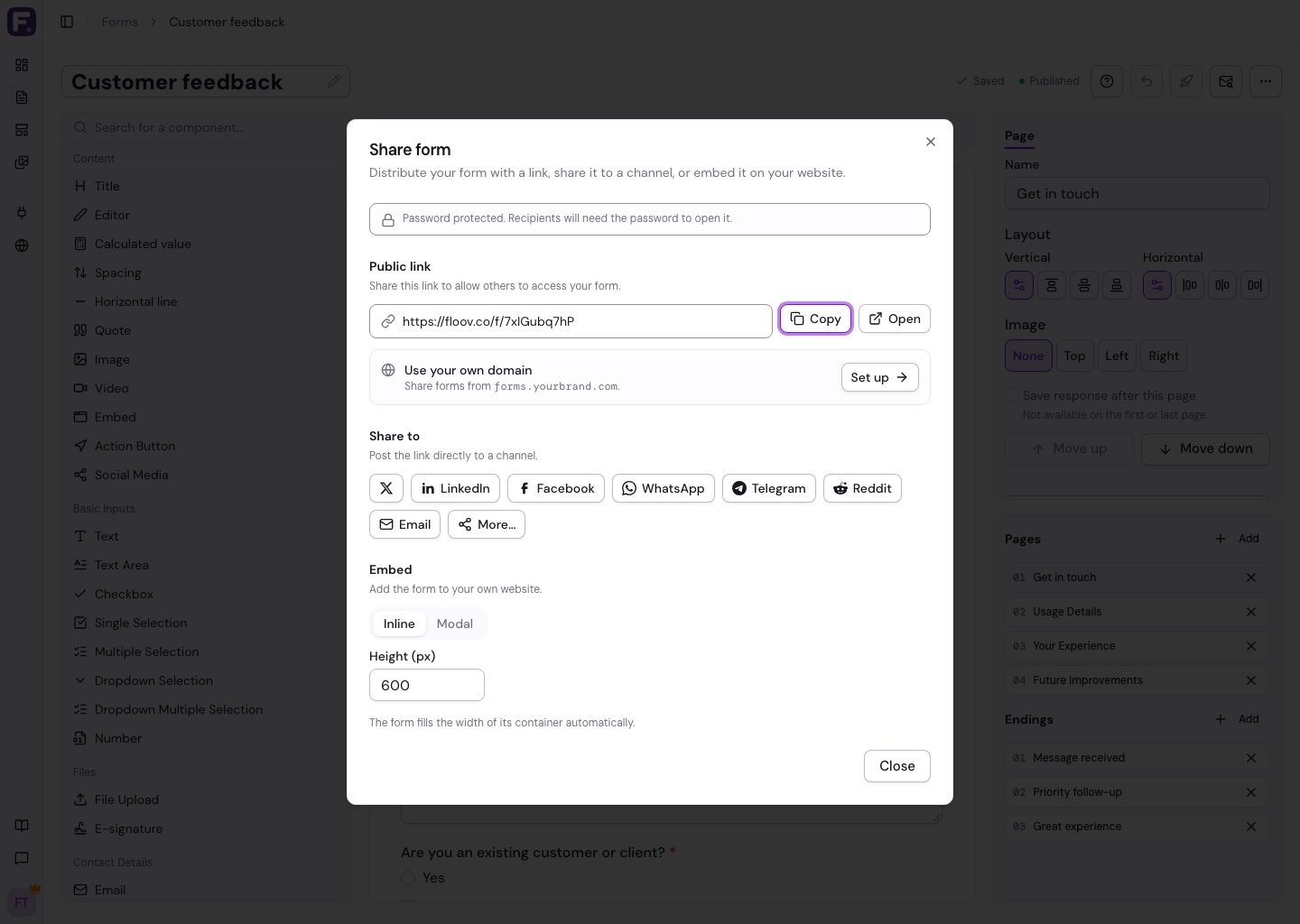Toggle the sidebar panel icon in the header
The width and height of the screenshot is (1300, 924).
[67, 22]
